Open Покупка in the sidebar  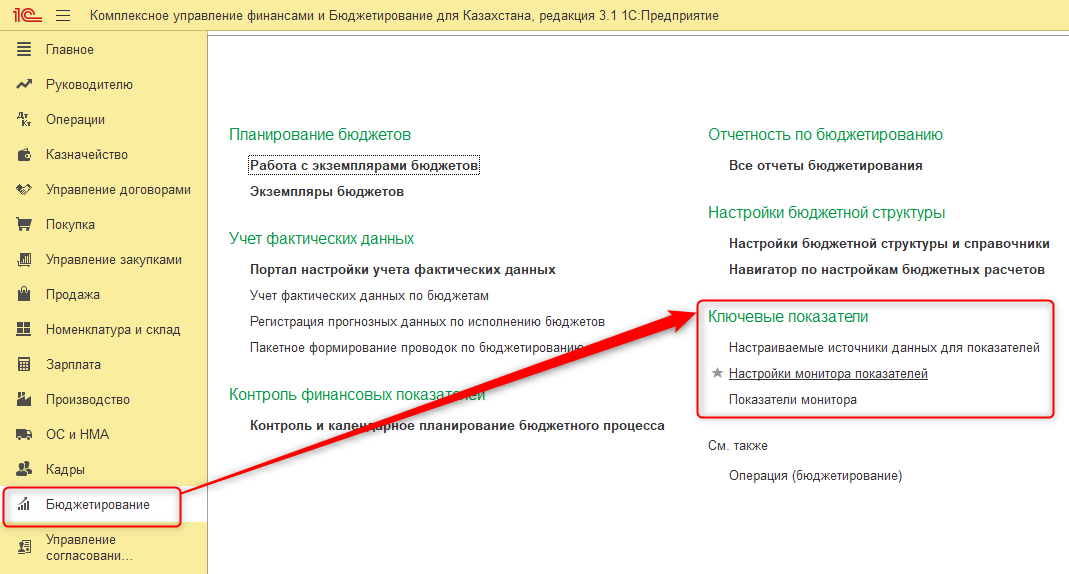coord(70,224)
